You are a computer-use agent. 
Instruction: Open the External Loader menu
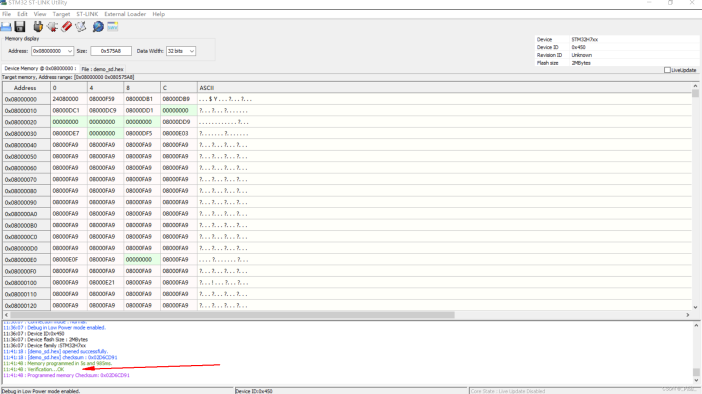pyautogui.click(x=125, y=14)
